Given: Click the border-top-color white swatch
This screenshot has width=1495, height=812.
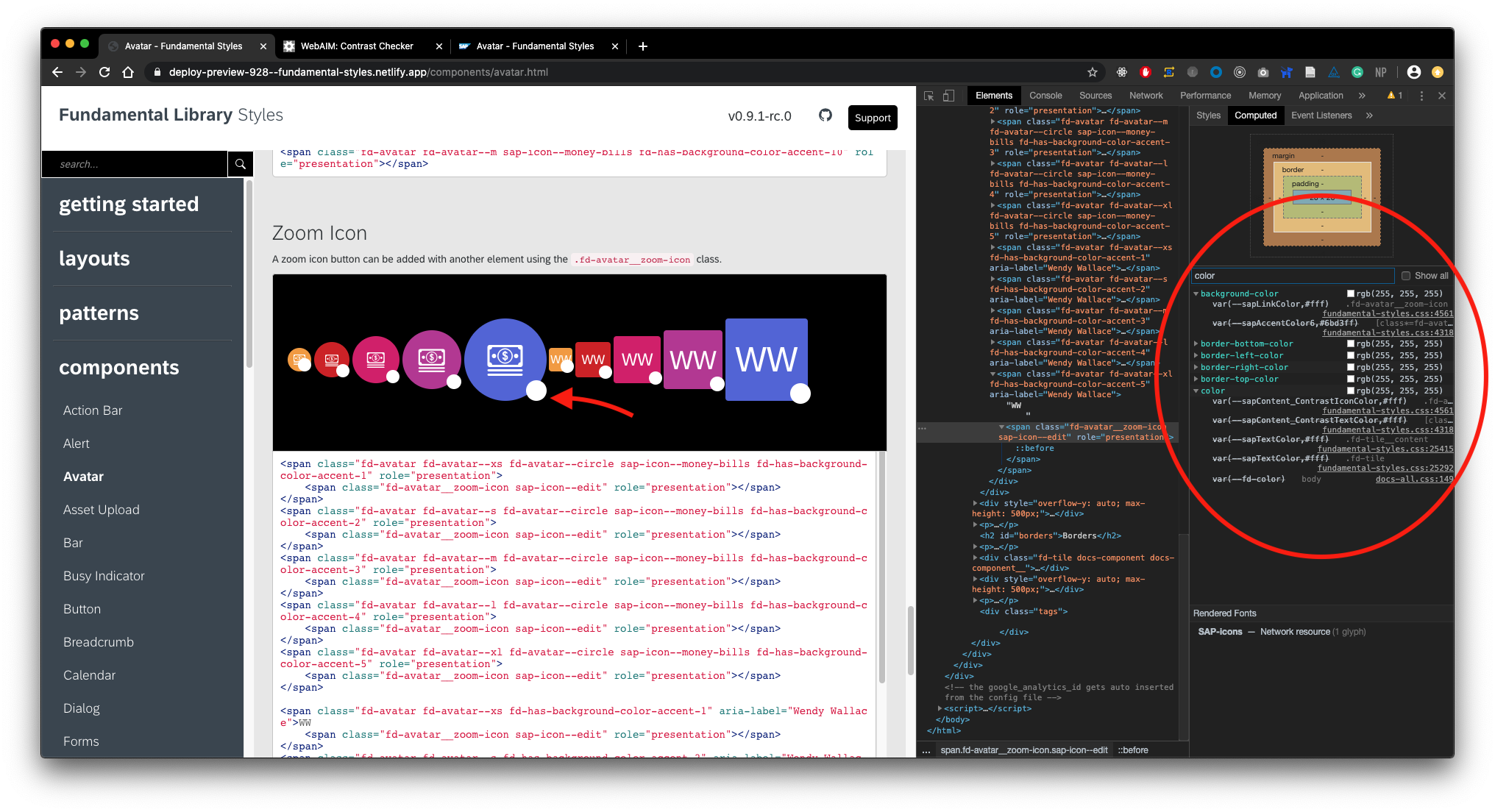Looking at the screenshot, I should pyautogui.click(x=1351, y=379).
